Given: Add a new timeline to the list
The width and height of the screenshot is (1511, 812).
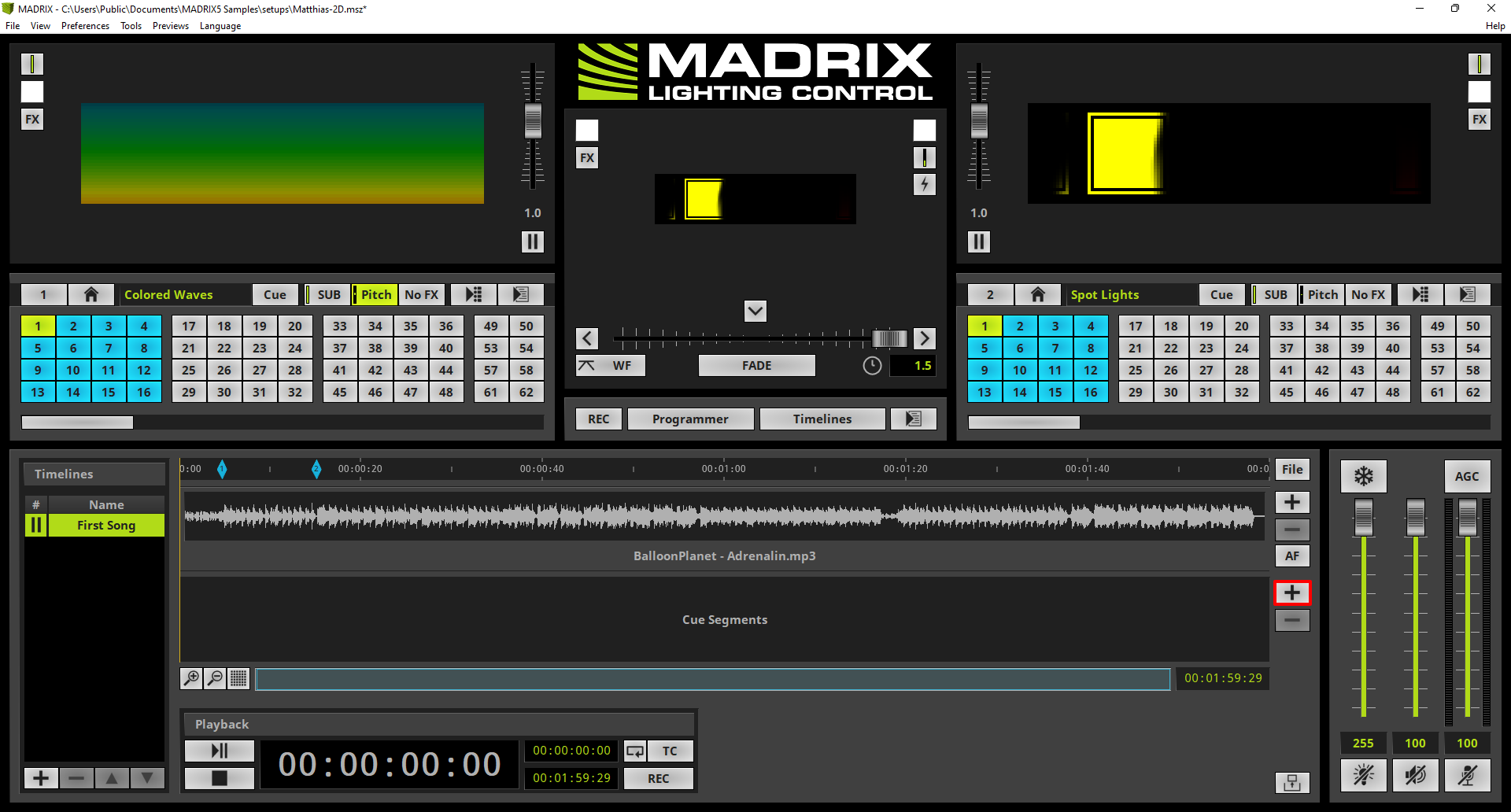Looking at the screenshot, I should coord(41,778).
